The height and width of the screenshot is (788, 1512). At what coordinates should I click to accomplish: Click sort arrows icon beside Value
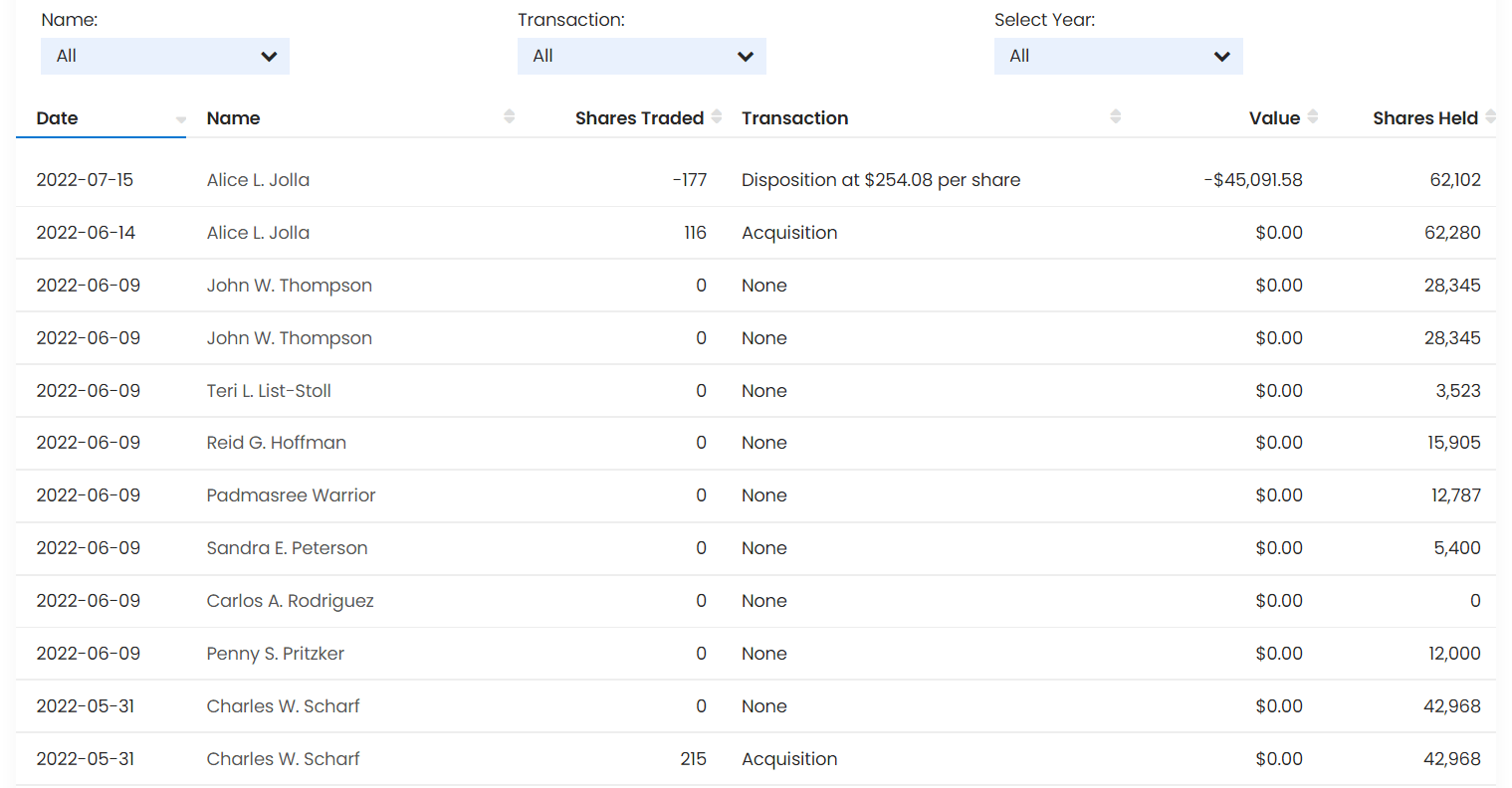1313,116
